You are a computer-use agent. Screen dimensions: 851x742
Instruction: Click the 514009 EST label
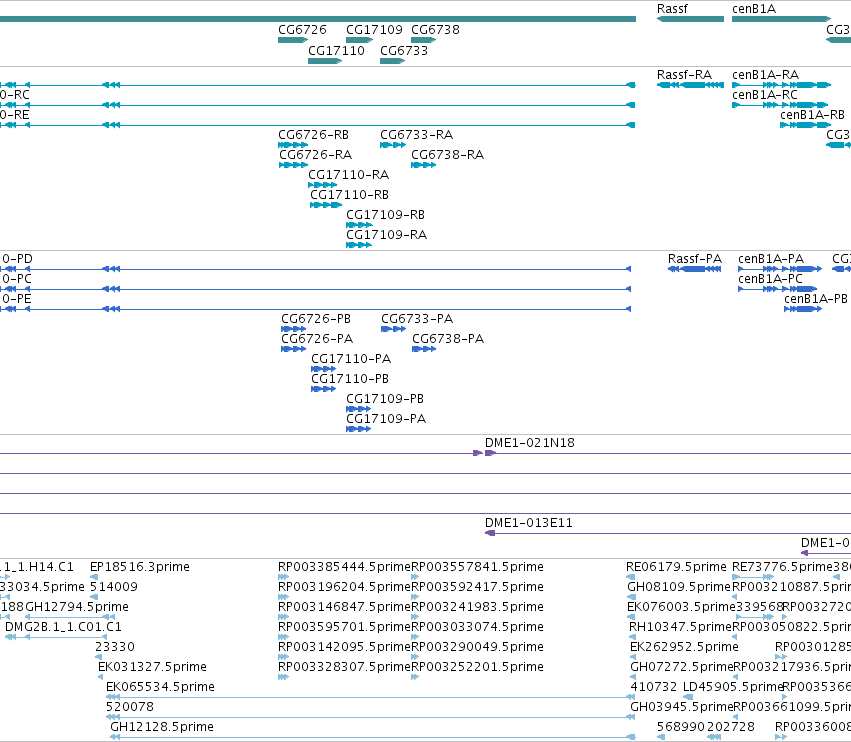point(113,587)
